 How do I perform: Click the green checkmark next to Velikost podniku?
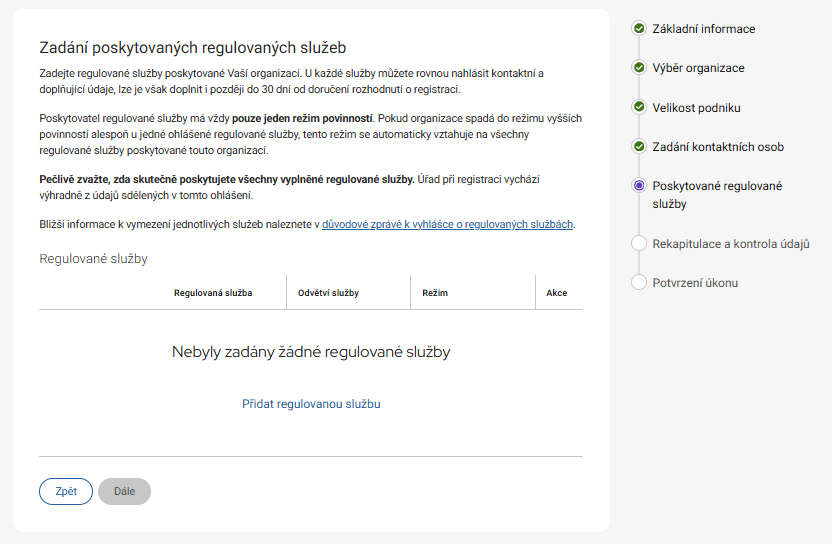639,107
